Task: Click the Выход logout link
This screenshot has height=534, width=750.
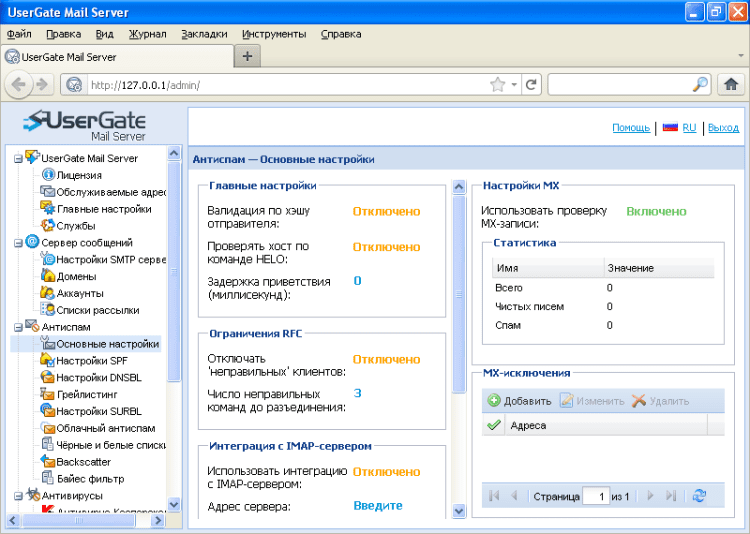Action: tap(723, 128)
